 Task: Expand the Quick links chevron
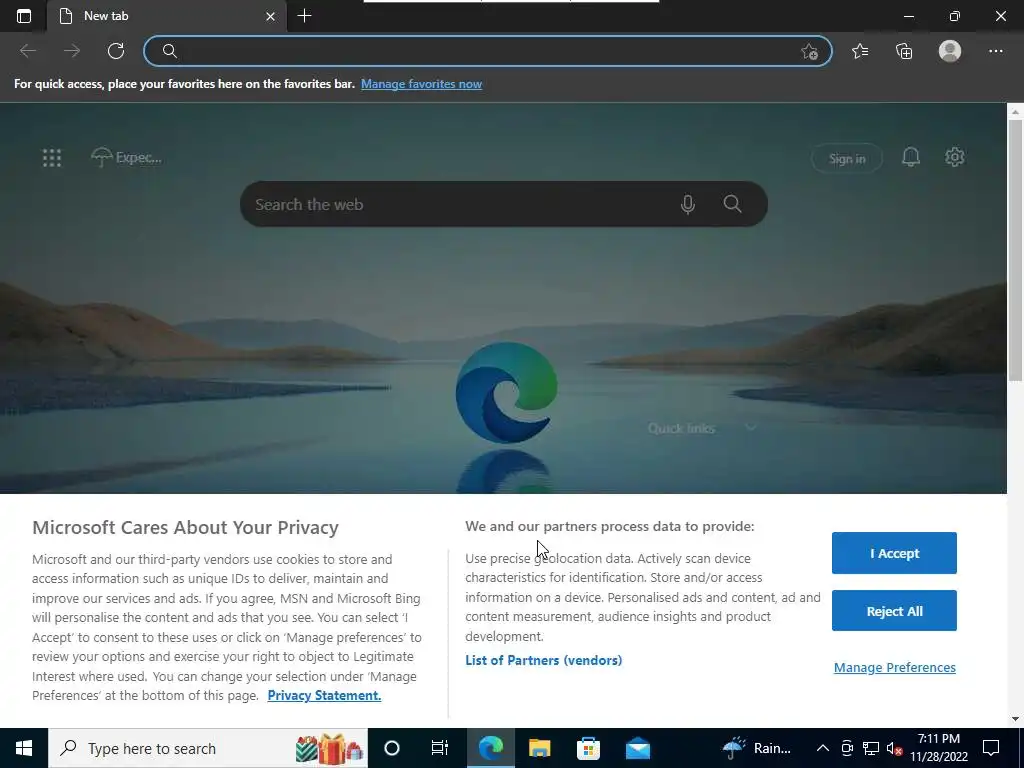(x=751, y=428)
